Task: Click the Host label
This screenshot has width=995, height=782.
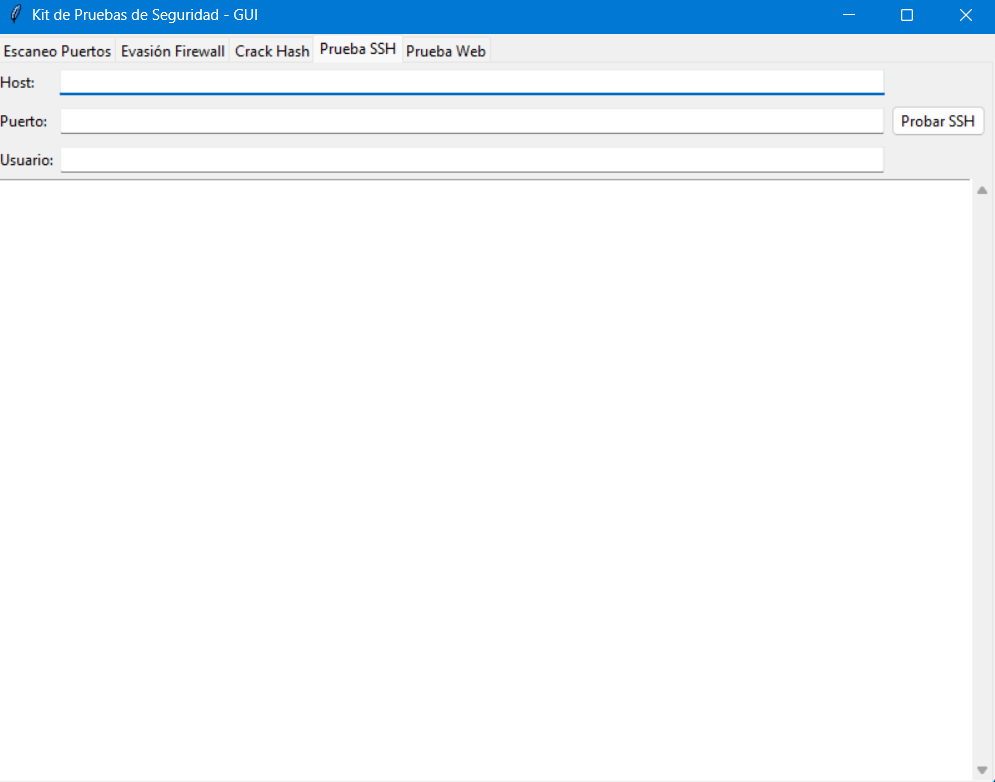Action: (20, 83)
